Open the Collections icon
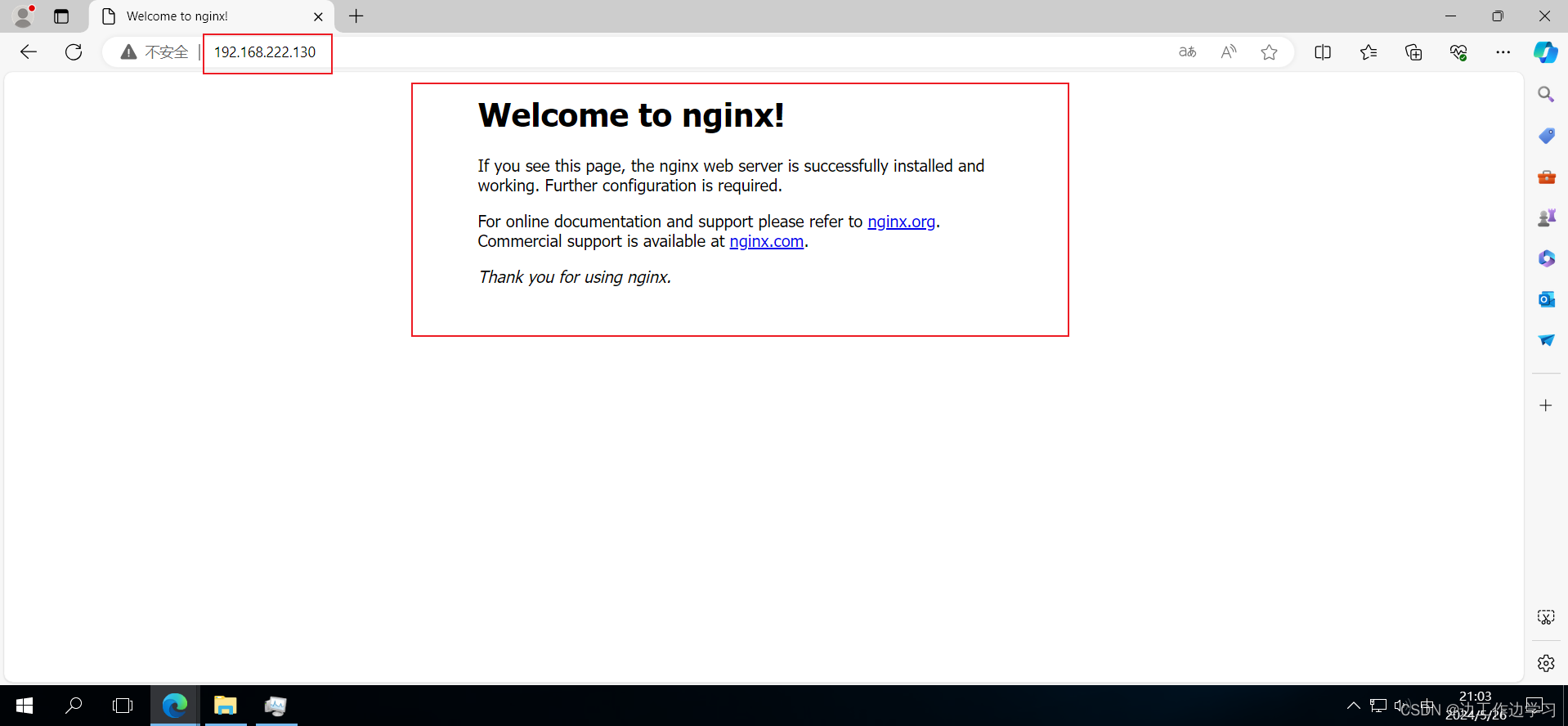The width and height of the screenshot is (1568, 726). point(1413,52)
